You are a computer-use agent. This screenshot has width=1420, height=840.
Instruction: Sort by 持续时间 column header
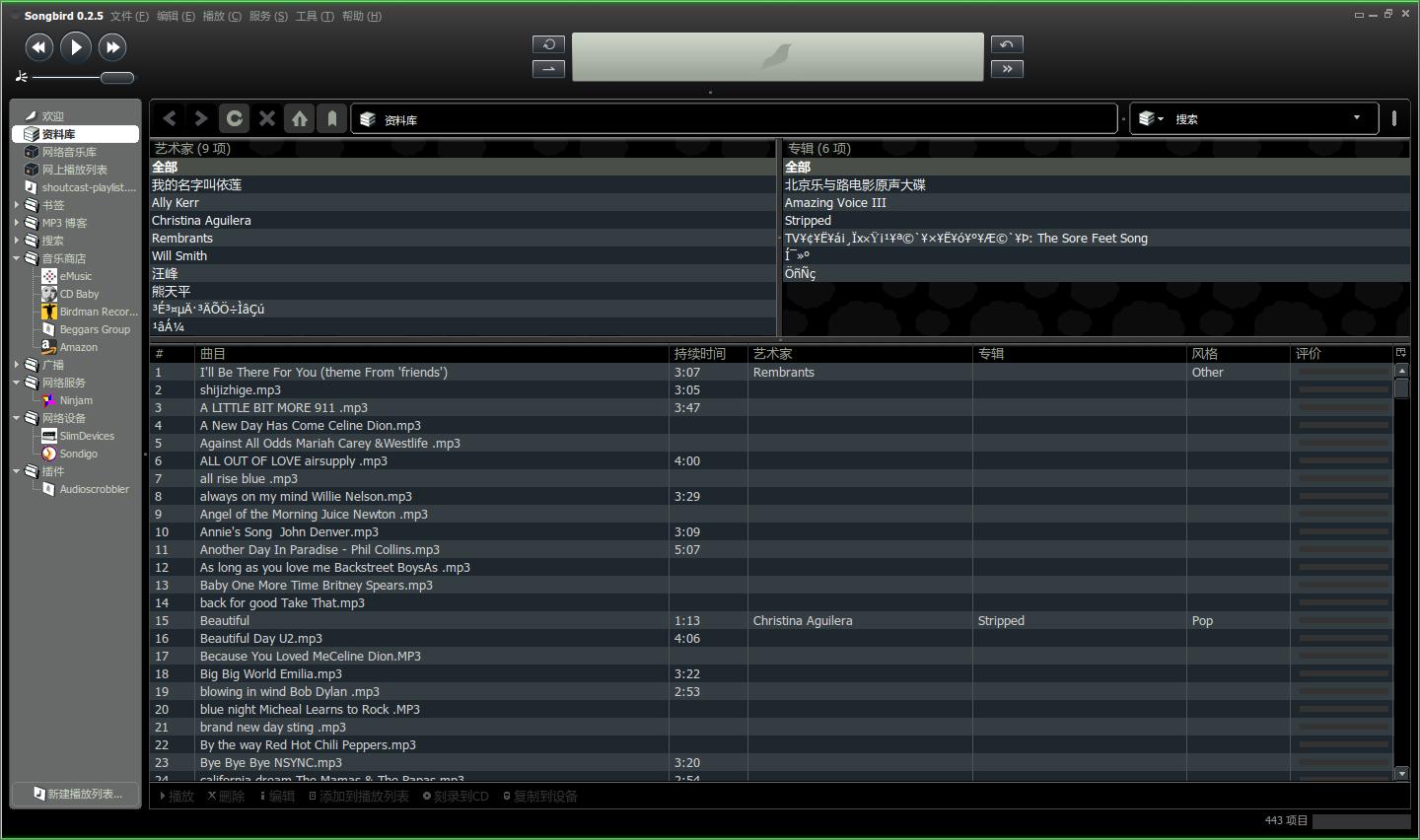pyautogui.click(x=708, y=354)
